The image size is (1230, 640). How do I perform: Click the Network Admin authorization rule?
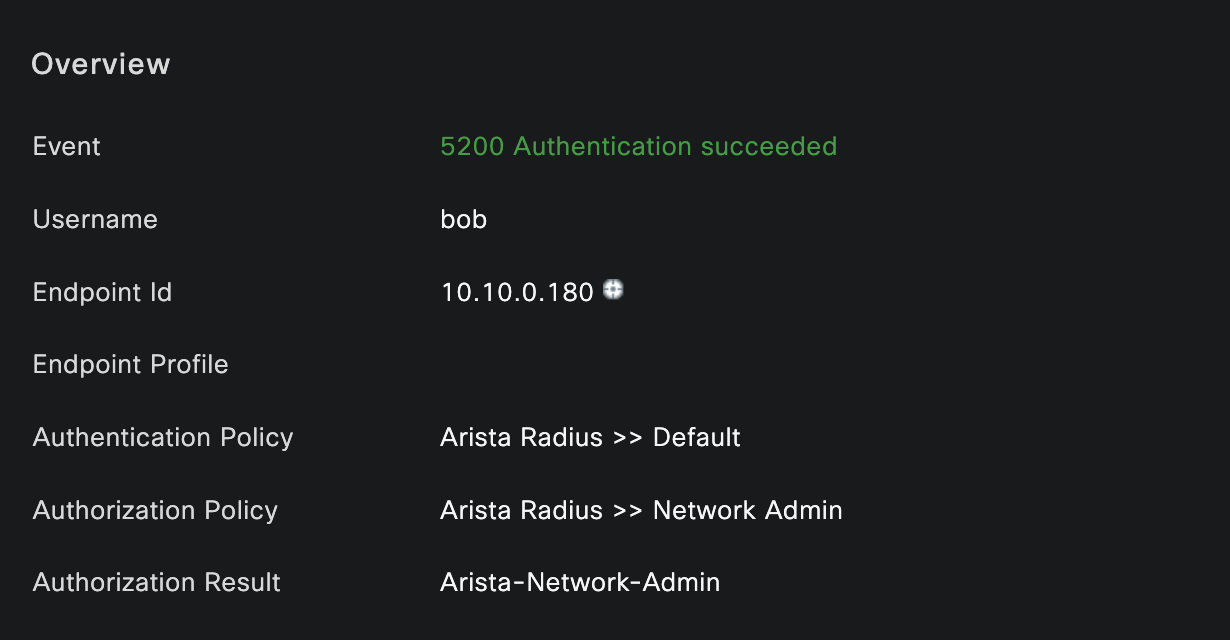click(x=747, y=511)
